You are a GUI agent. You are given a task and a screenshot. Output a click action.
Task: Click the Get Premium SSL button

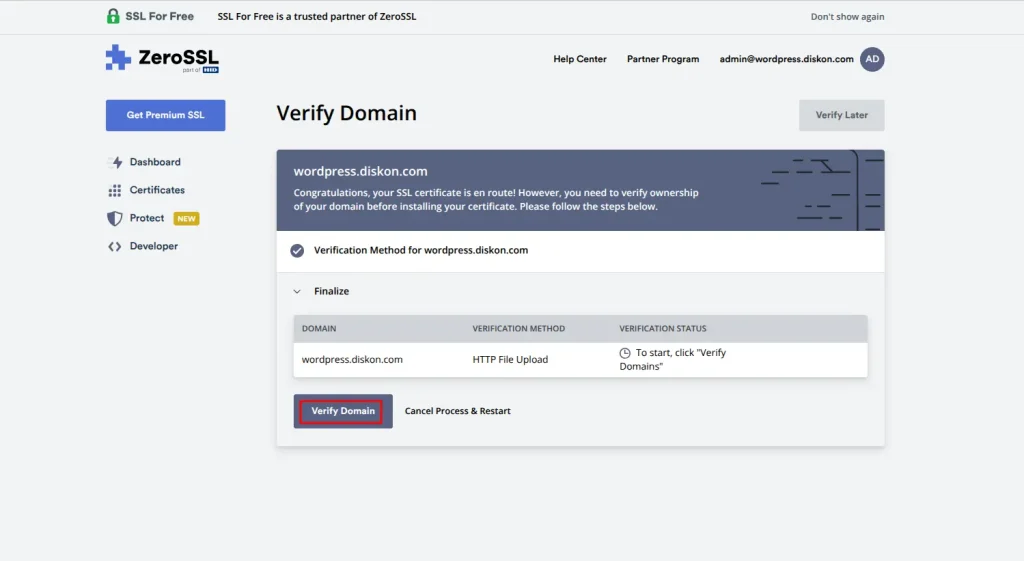165,115
